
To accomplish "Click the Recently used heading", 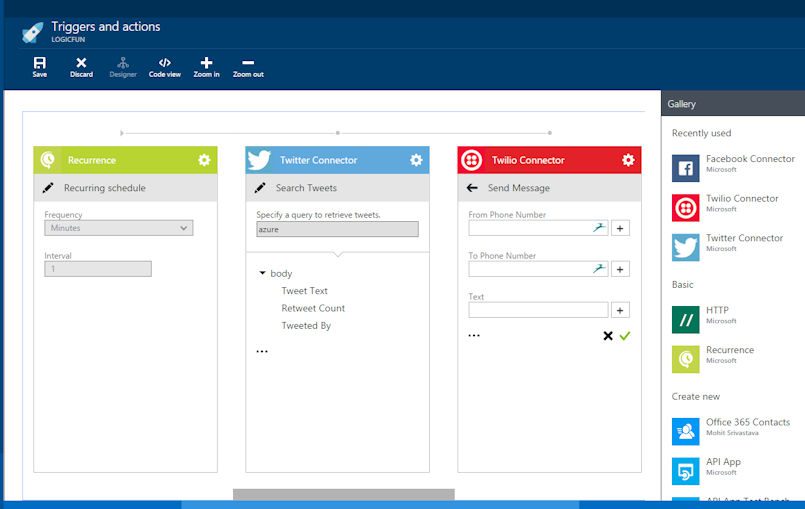I will point(701,133).
